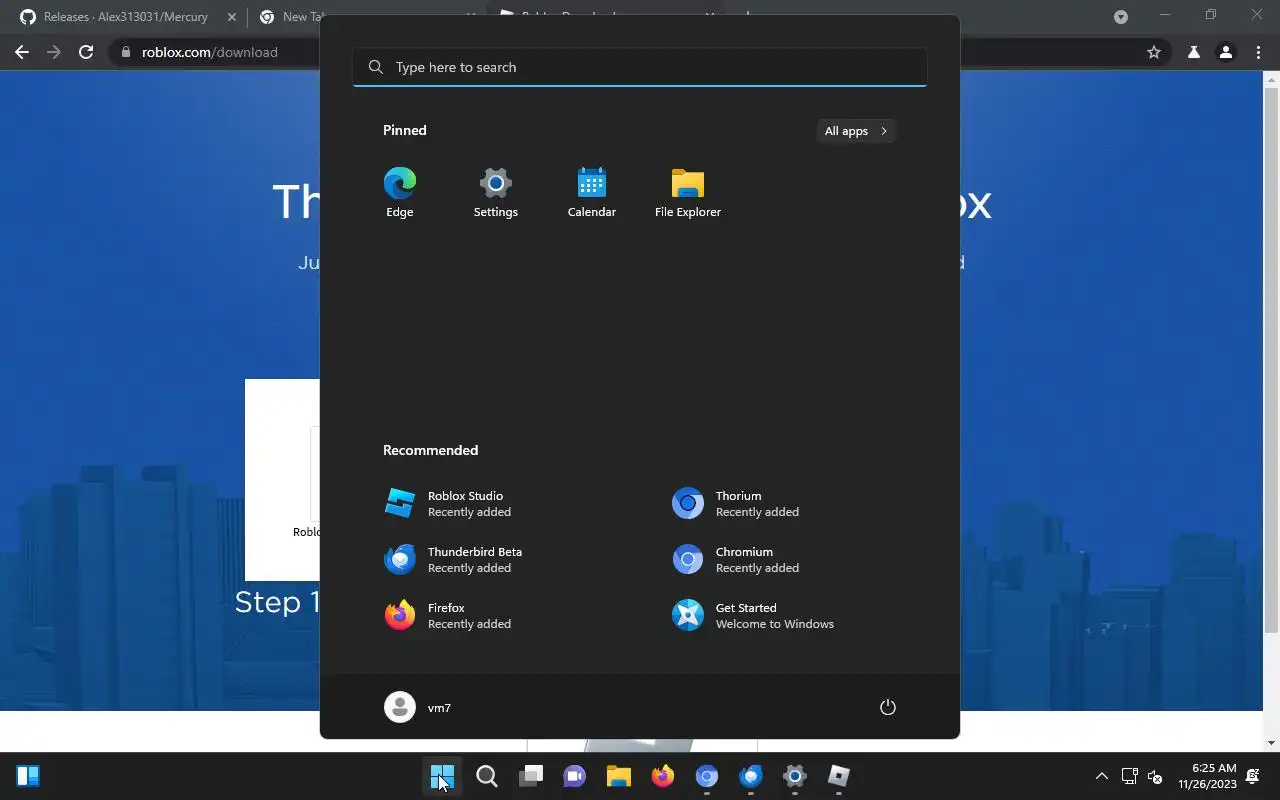
Task: Open the Settings app from the taskbar
Action: (794, 776)
